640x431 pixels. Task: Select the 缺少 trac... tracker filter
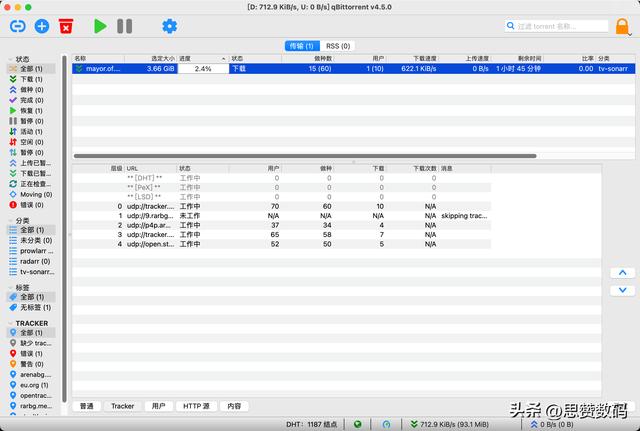(31, 343)
